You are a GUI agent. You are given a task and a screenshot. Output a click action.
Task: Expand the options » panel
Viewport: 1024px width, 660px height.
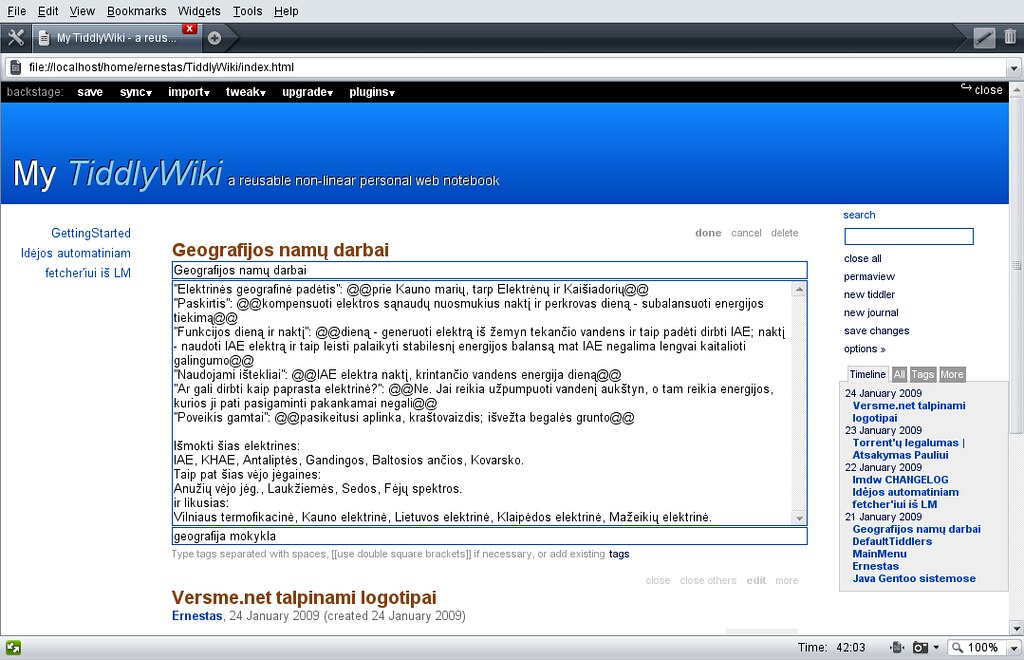[865, 349]
